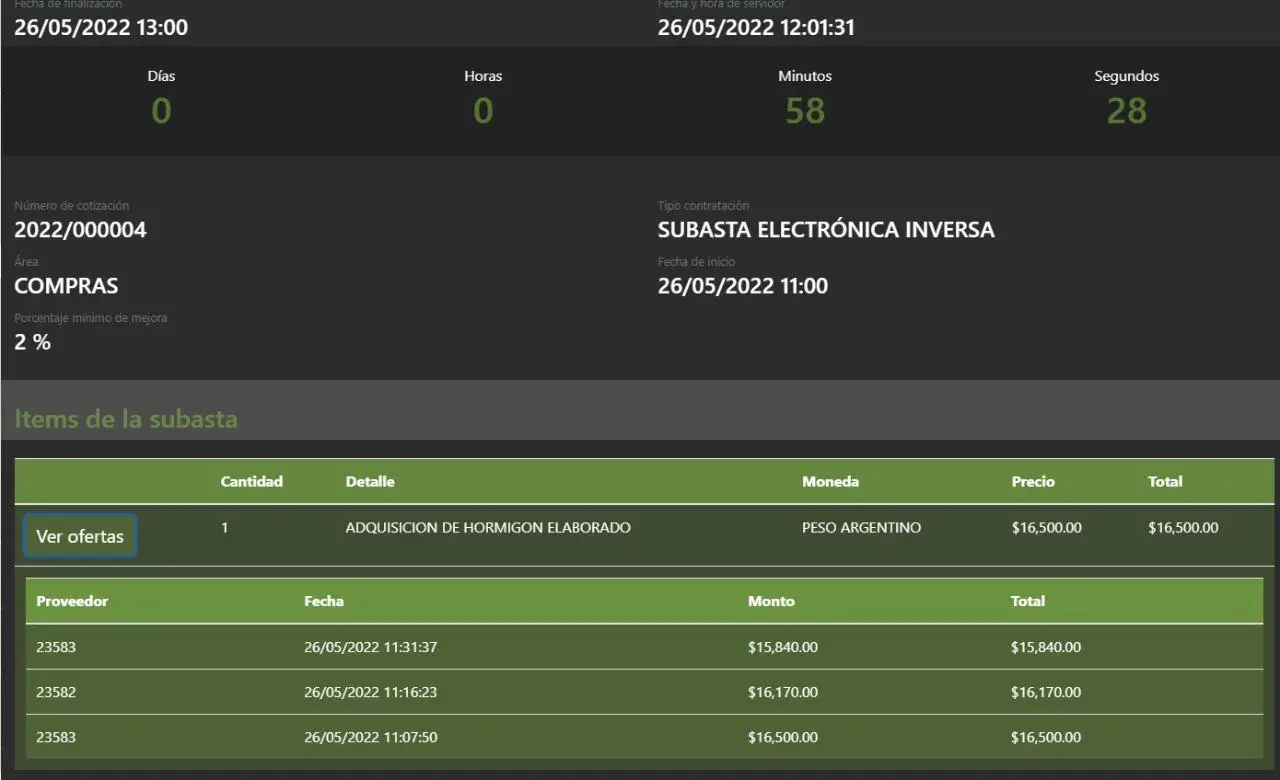Select the Fecha header in offers table

[x=323, y=601]
